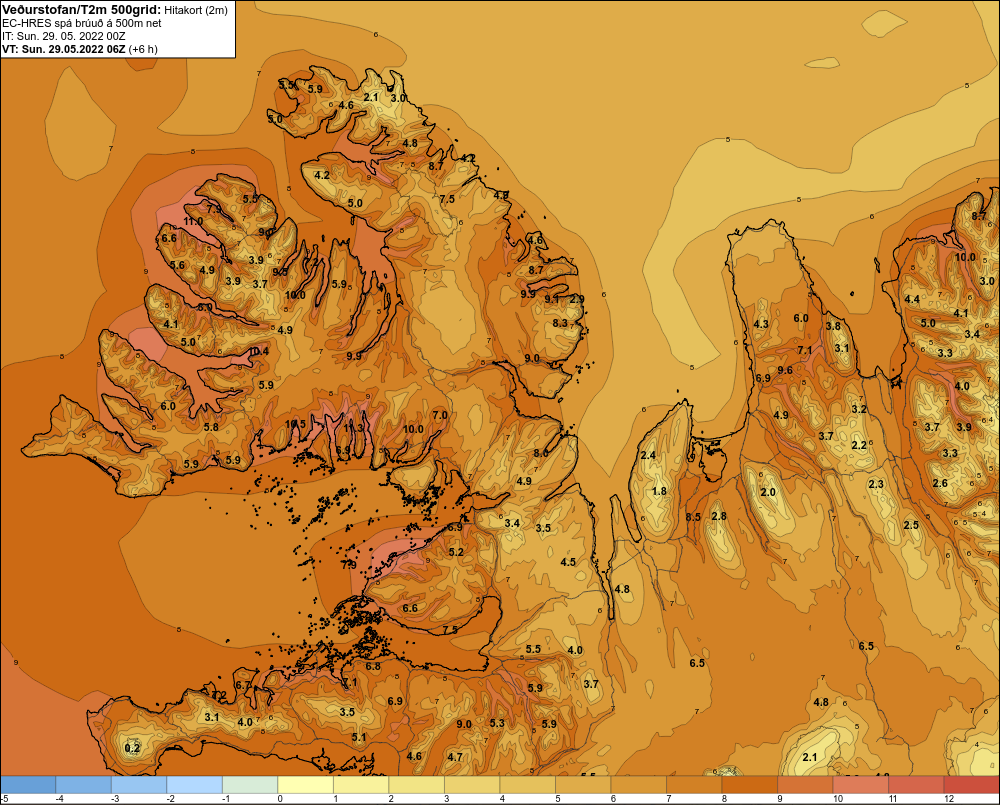
Task: Select the legend swatch between 7 and 8
Action: [x=694, y=785]
